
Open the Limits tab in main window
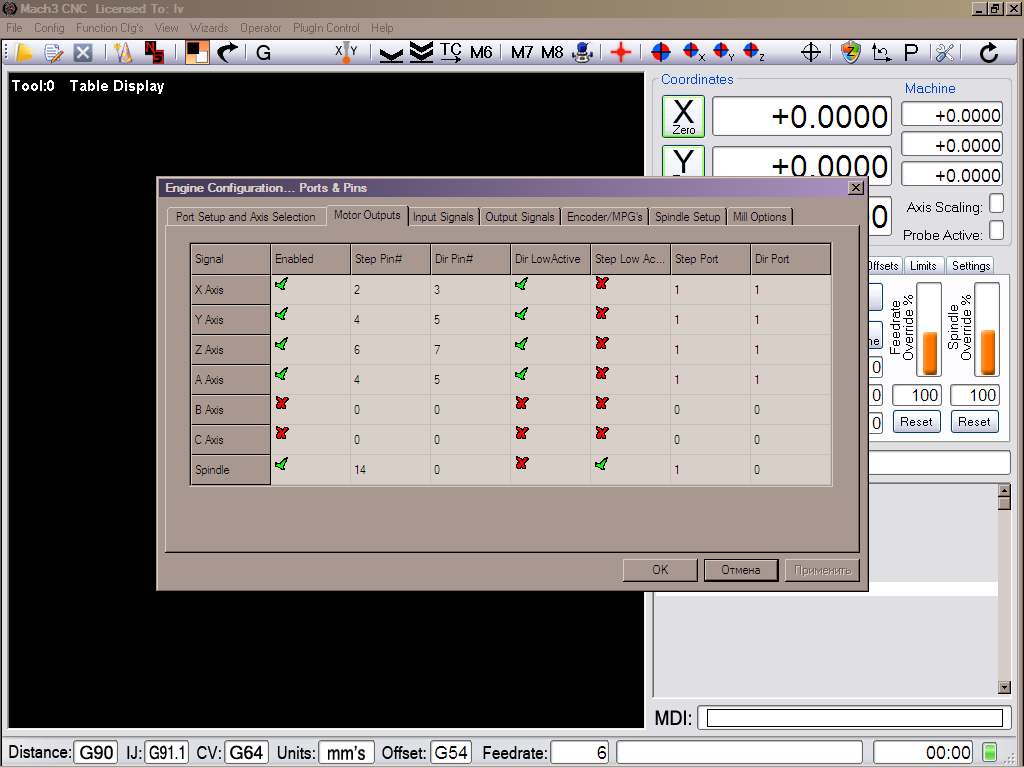point(923,266)
